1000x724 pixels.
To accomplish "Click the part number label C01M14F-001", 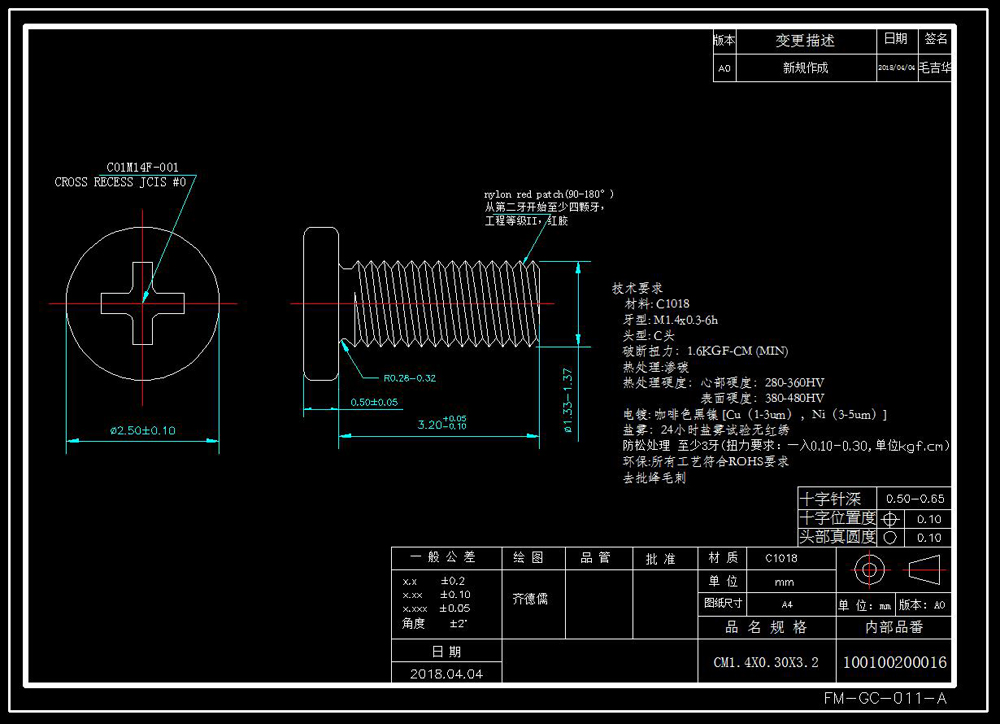I will (142, 167).
